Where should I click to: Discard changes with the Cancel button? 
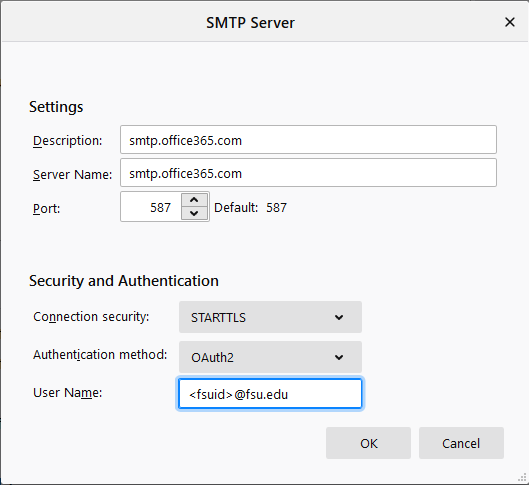(461, 443)
